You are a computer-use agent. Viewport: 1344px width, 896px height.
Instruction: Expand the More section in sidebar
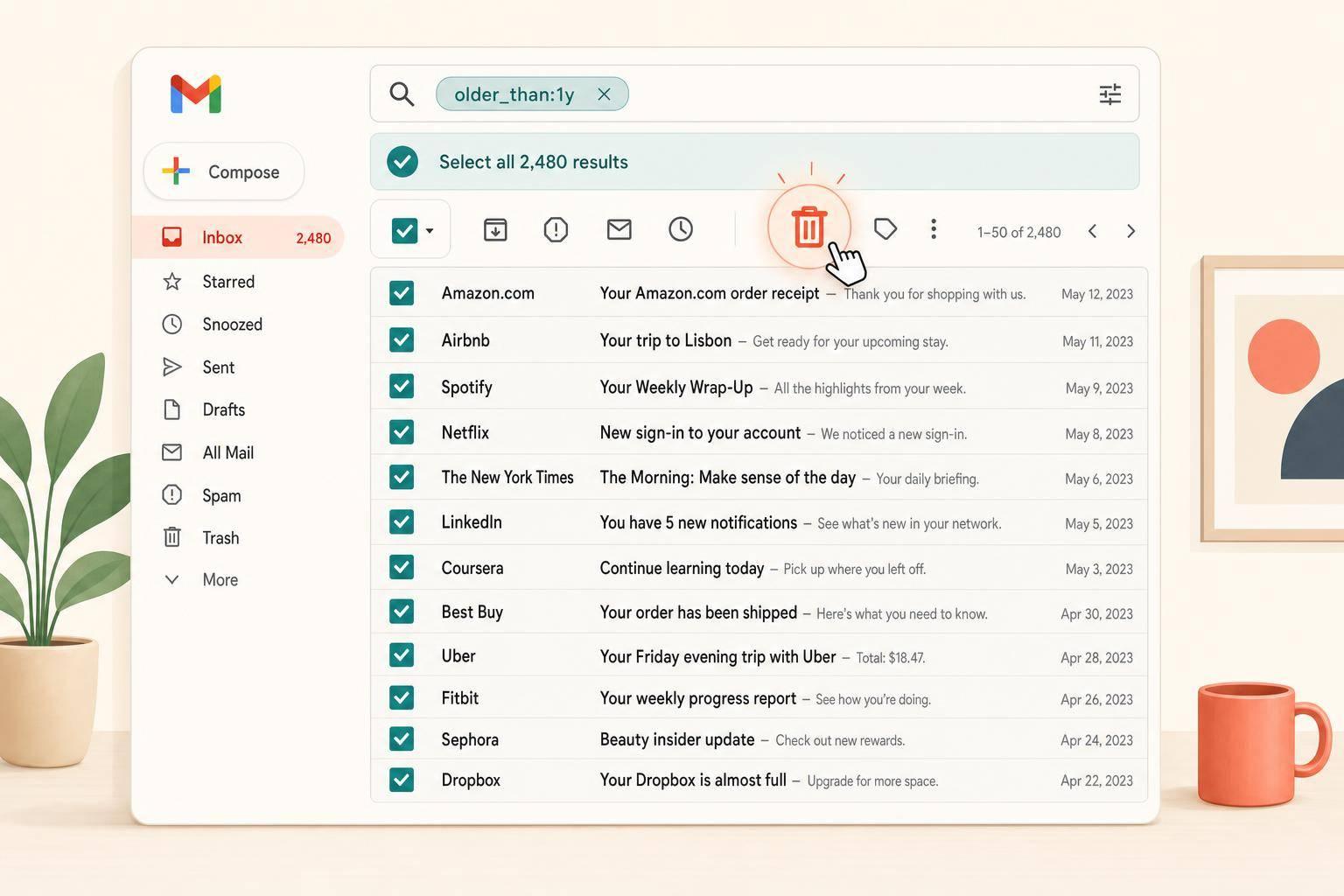click(x=220, y=579)
